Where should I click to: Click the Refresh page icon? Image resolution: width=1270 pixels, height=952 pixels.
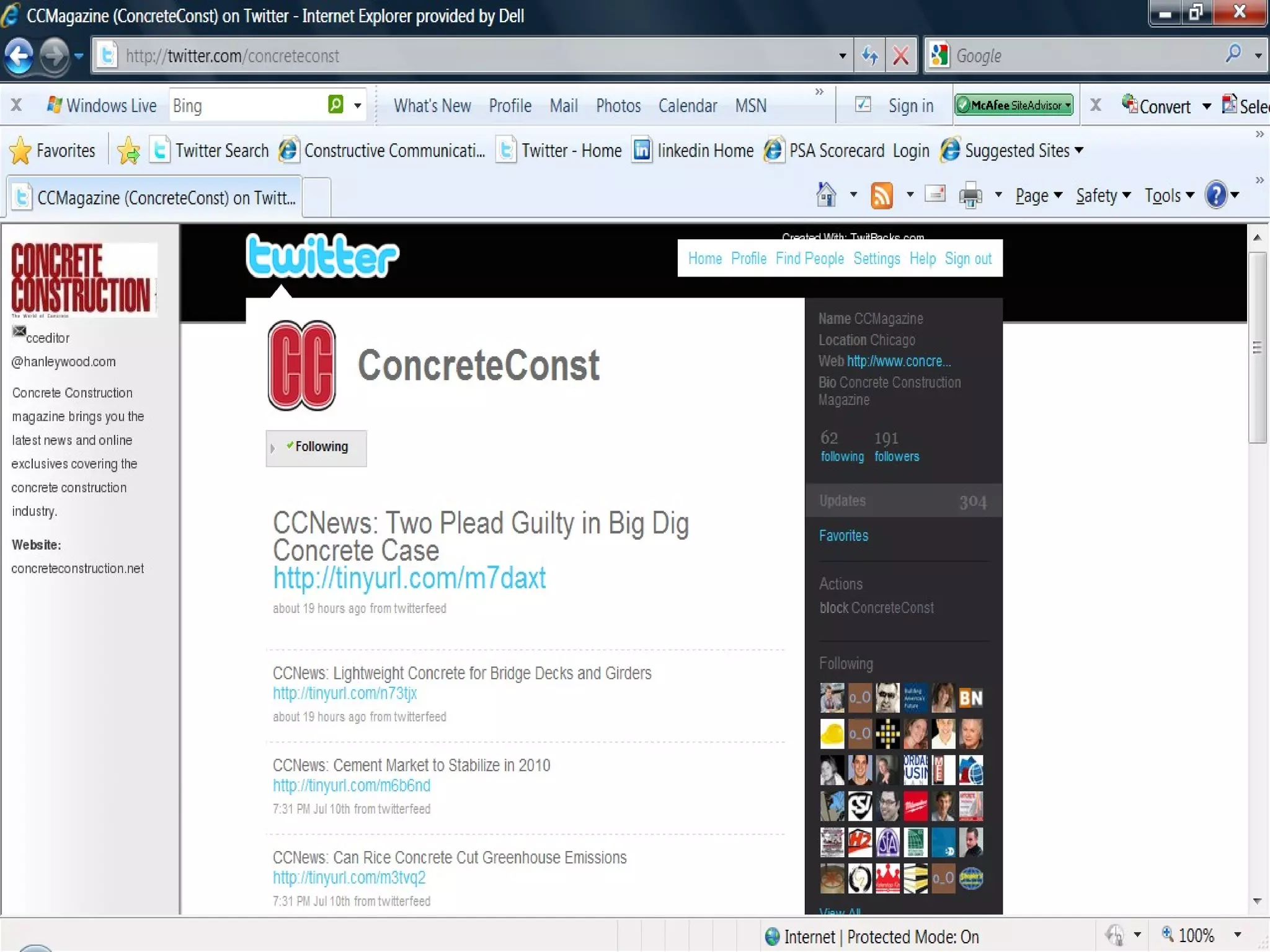[x=869, y=56]
